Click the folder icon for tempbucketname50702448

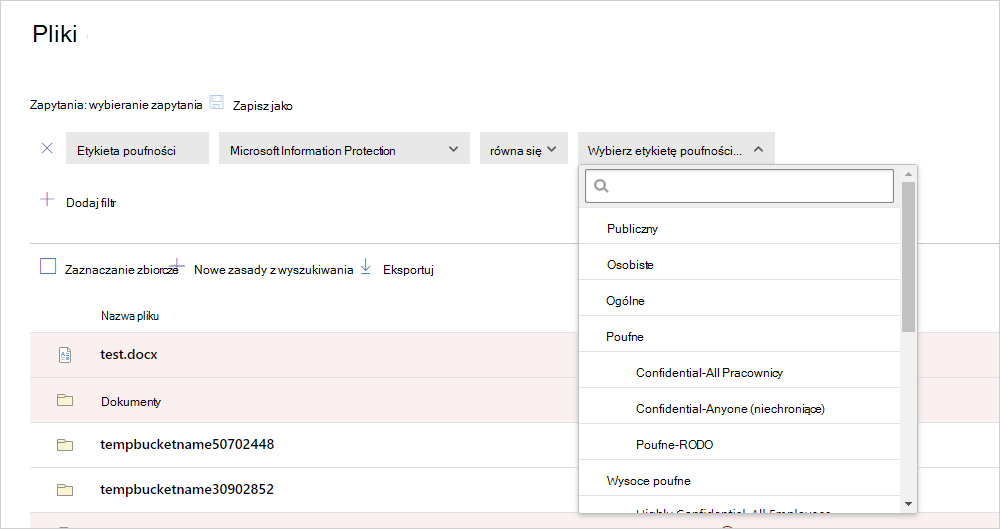65,445
